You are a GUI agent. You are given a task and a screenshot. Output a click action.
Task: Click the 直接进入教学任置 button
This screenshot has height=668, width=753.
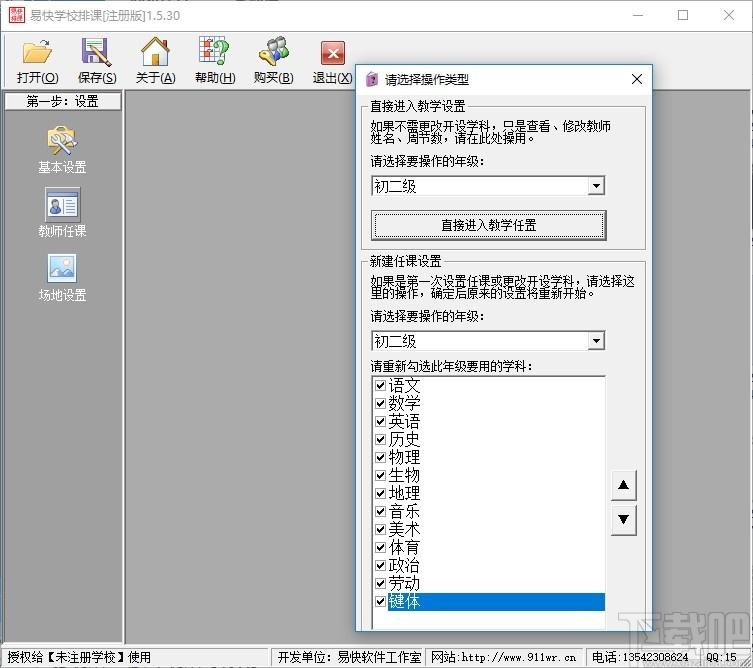(x=488, y=225)
